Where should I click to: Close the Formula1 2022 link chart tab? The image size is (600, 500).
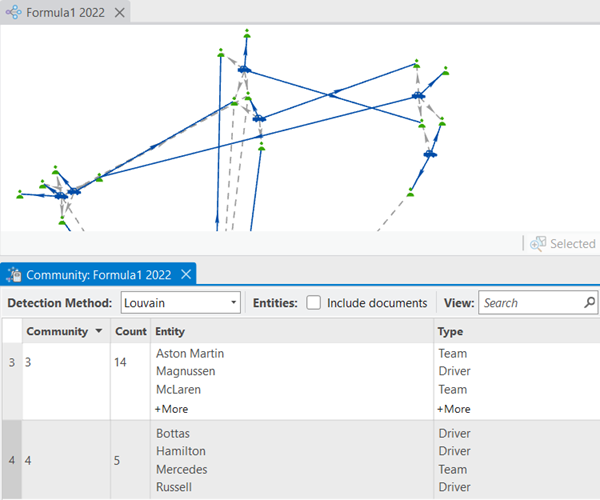pos(119,13)
